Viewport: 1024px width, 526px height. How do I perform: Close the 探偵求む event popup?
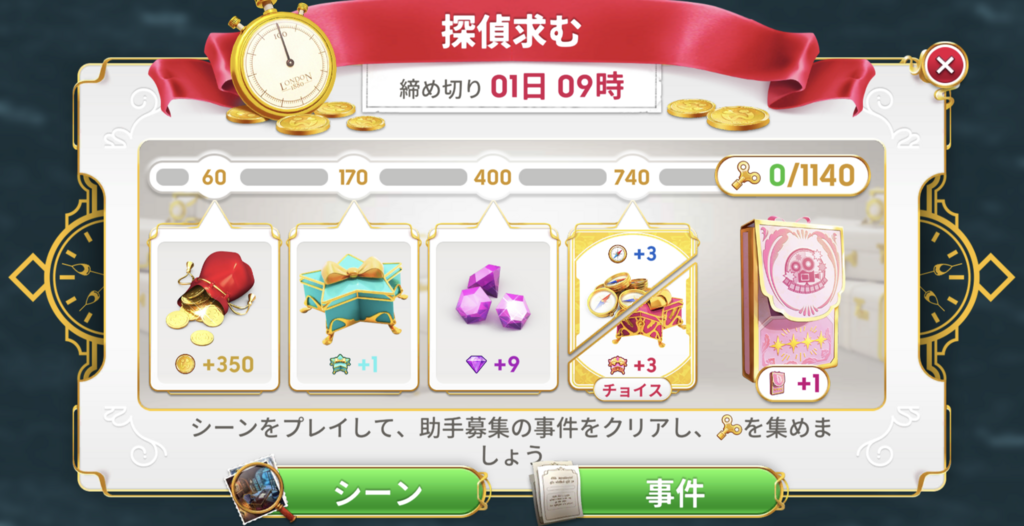[944, 65]
